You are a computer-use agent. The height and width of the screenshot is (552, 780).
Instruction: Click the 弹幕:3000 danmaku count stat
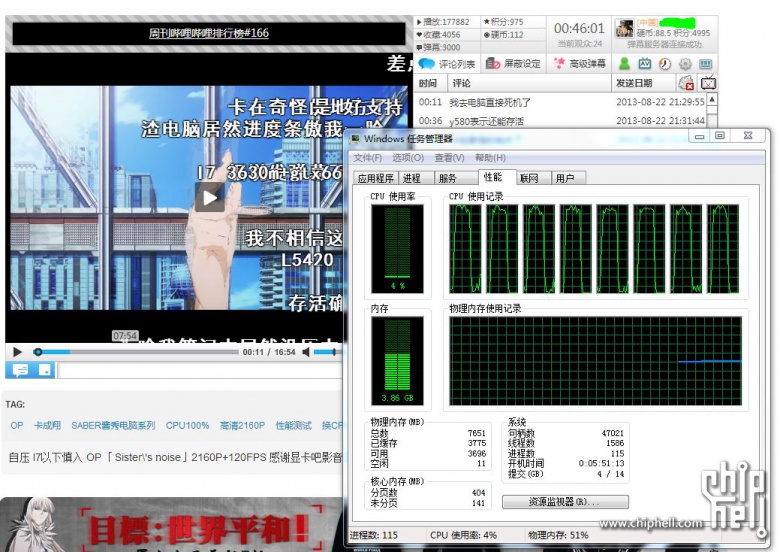click(x=438, y=47)
